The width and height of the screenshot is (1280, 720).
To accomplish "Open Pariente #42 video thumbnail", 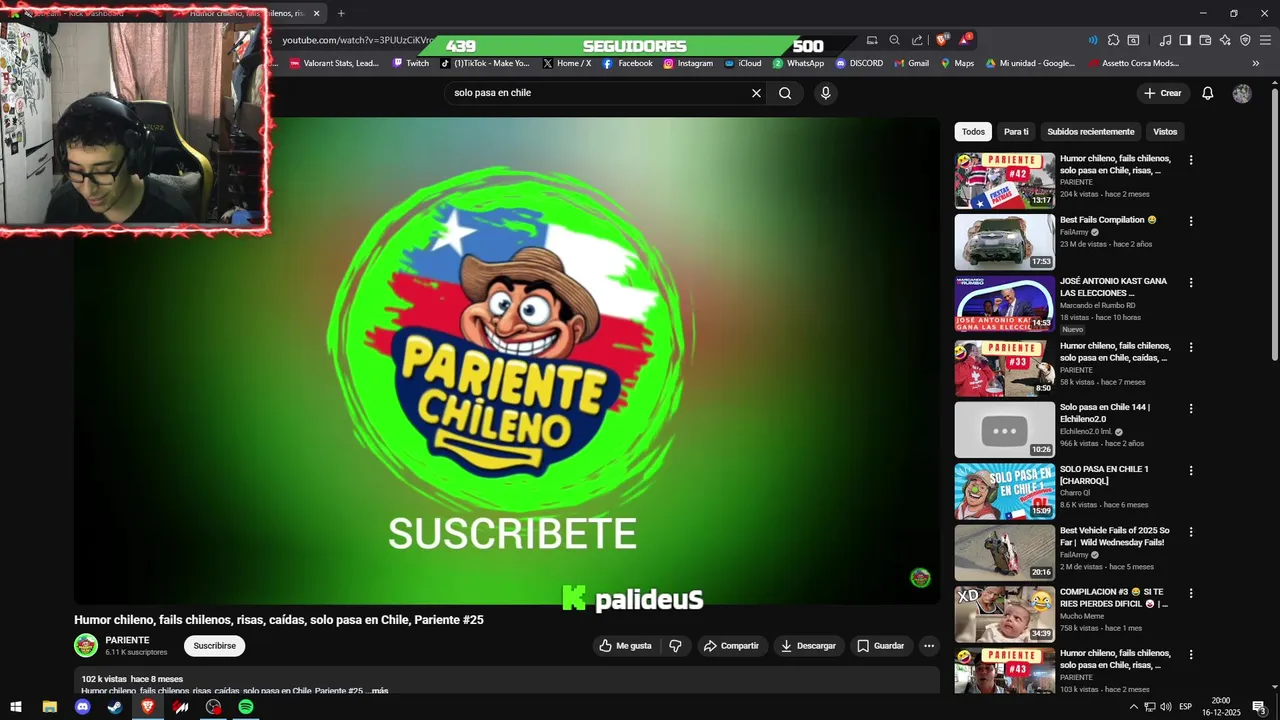I will tap(1004, 180).
